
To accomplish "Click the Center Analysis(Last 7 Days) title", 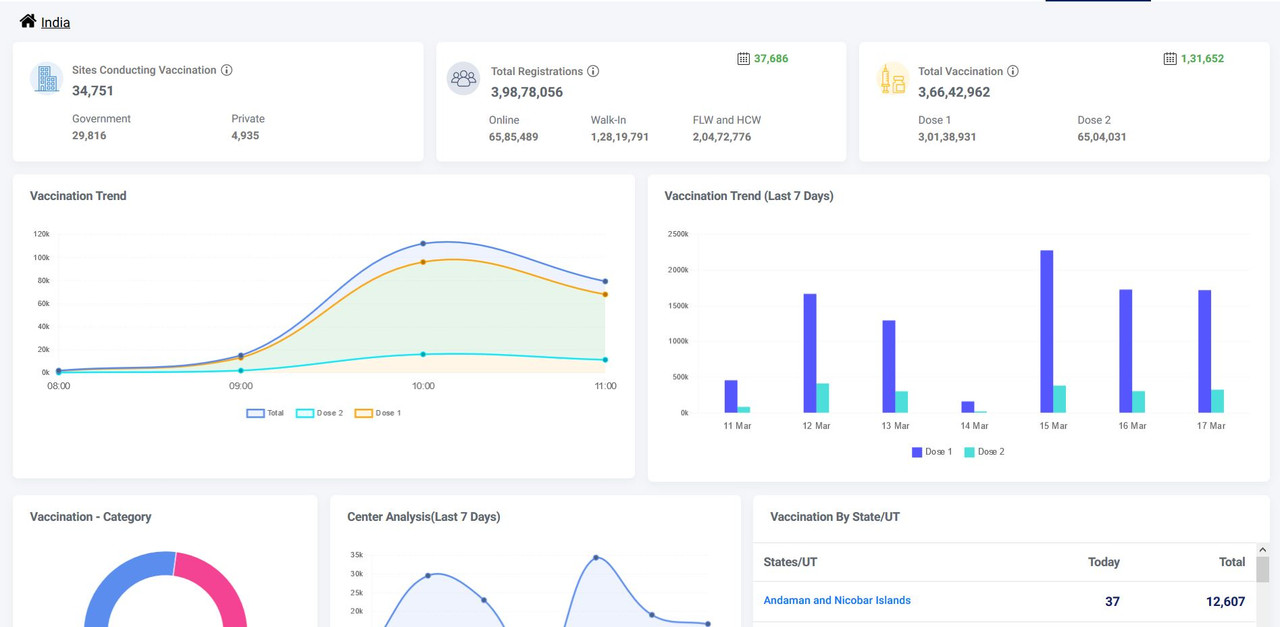I will pyautogui.click(x=424, y=517).
